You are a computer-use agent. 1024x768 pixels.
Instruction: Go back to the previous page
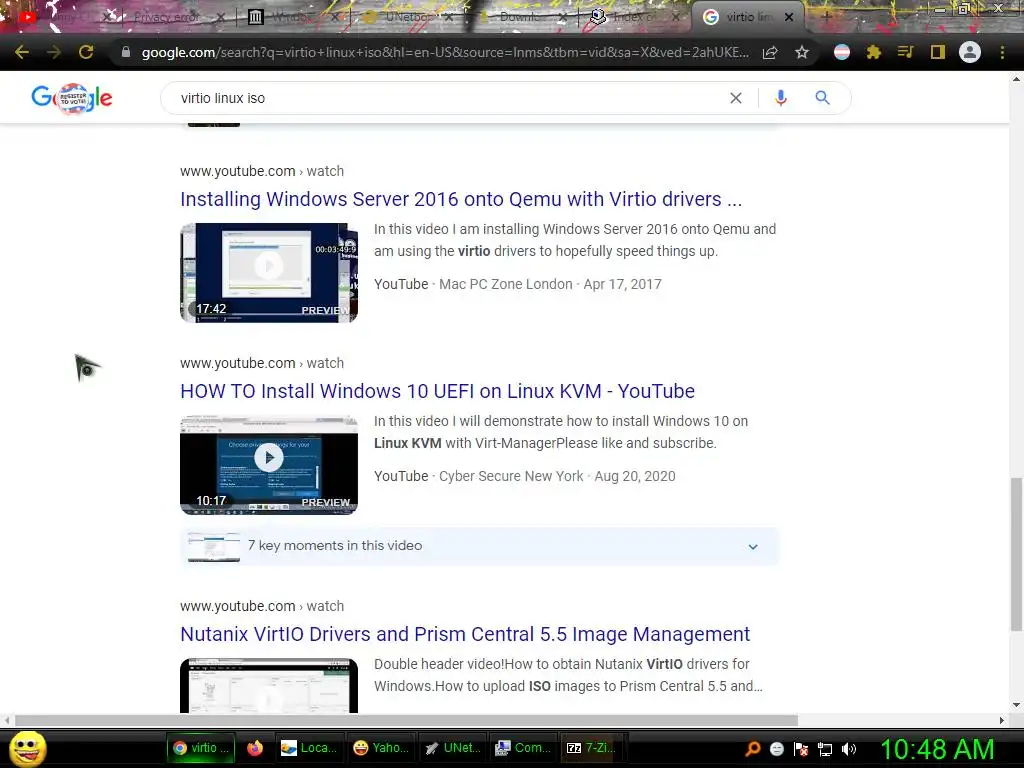coord(22,52)
